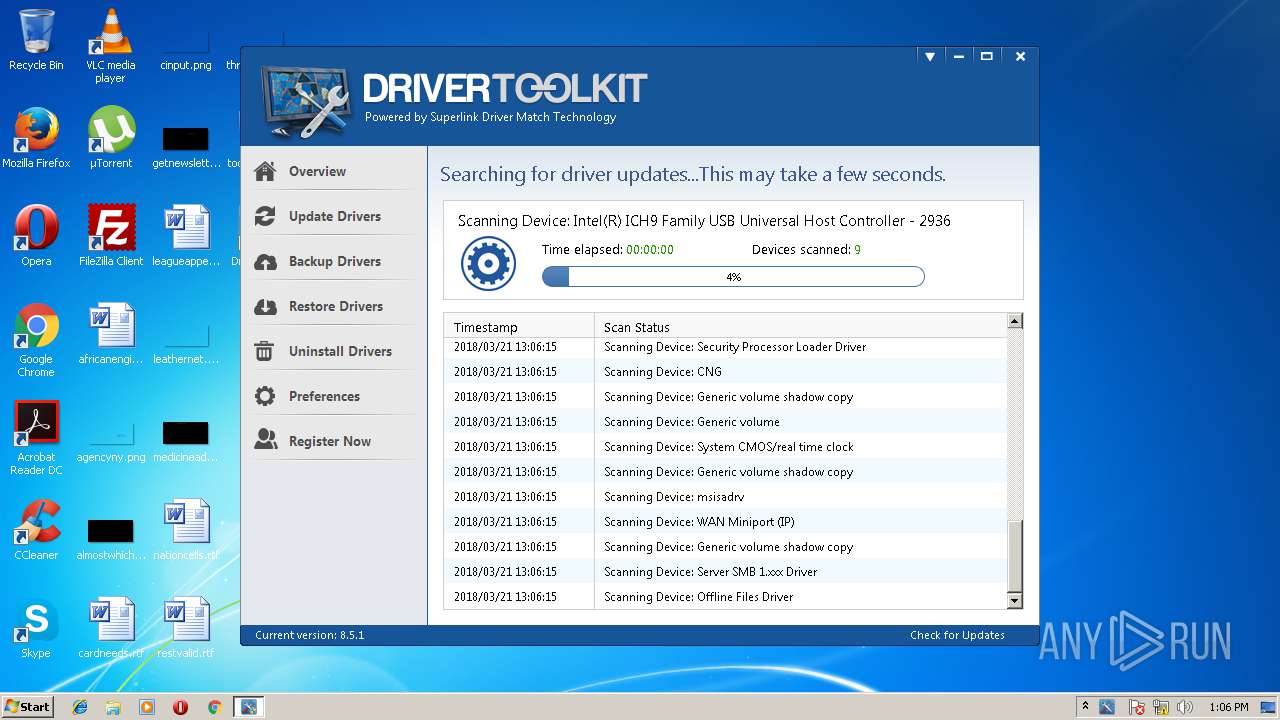Image resolution: width=1280 pixels, height=720 pixels.
Task: Click the Update Drivers refresh icon
Action: (265, 216)
